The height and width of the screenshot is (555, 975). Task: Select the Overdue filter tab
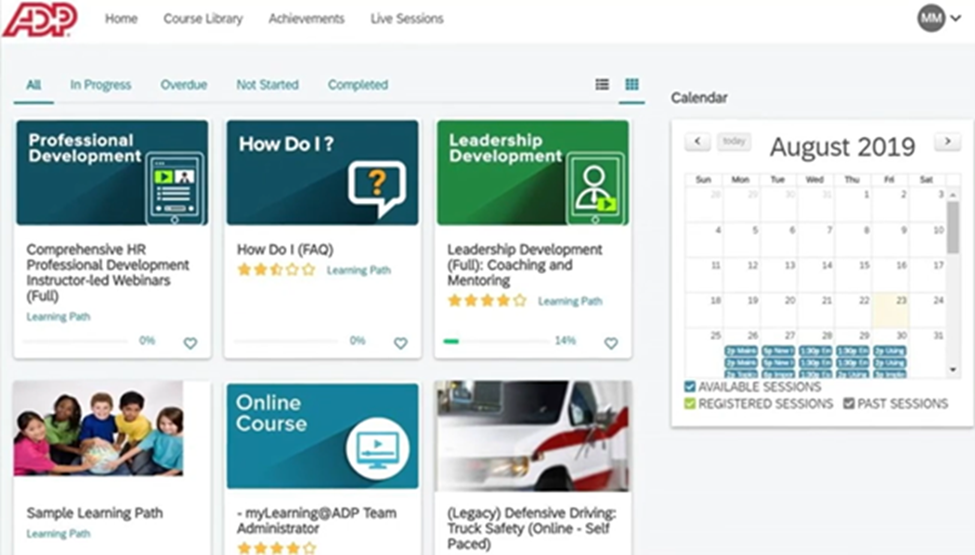pyautogui.click(x=184, y=85)
